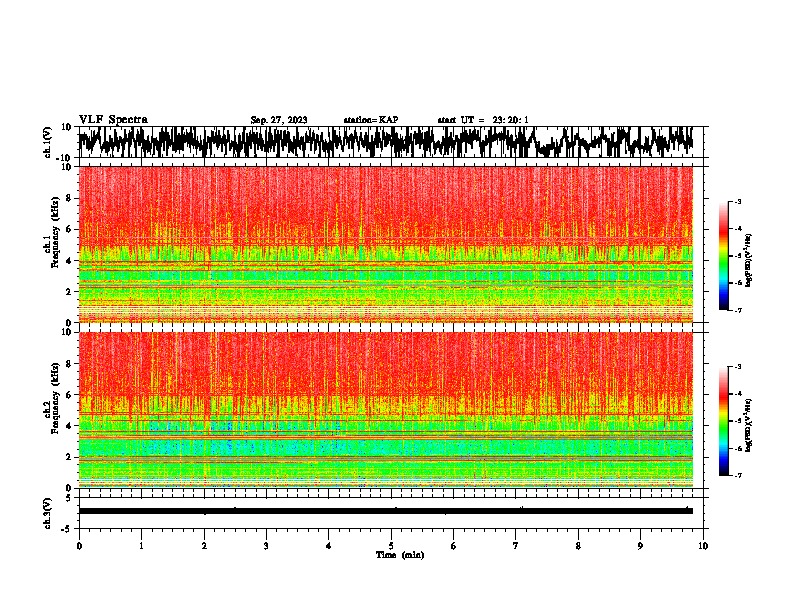792x612 pixels.
Task: Click the '-7' tick on ch.2 colorbar
Action: (x=738, y=475)
